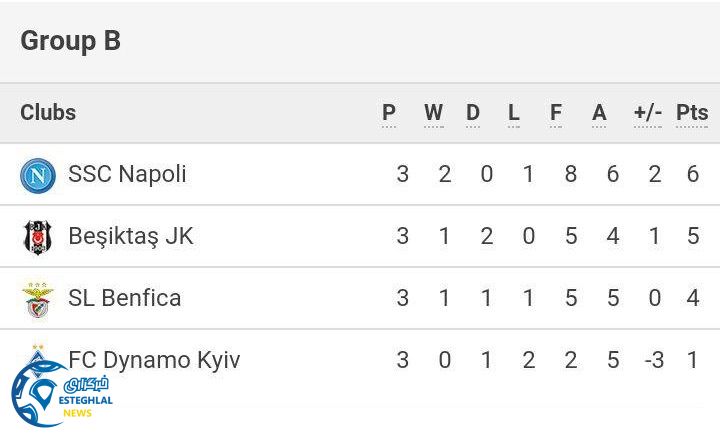Open the SSC Napoli team link
The height and width of the screenshot is (446, 720).
(127, 174)
